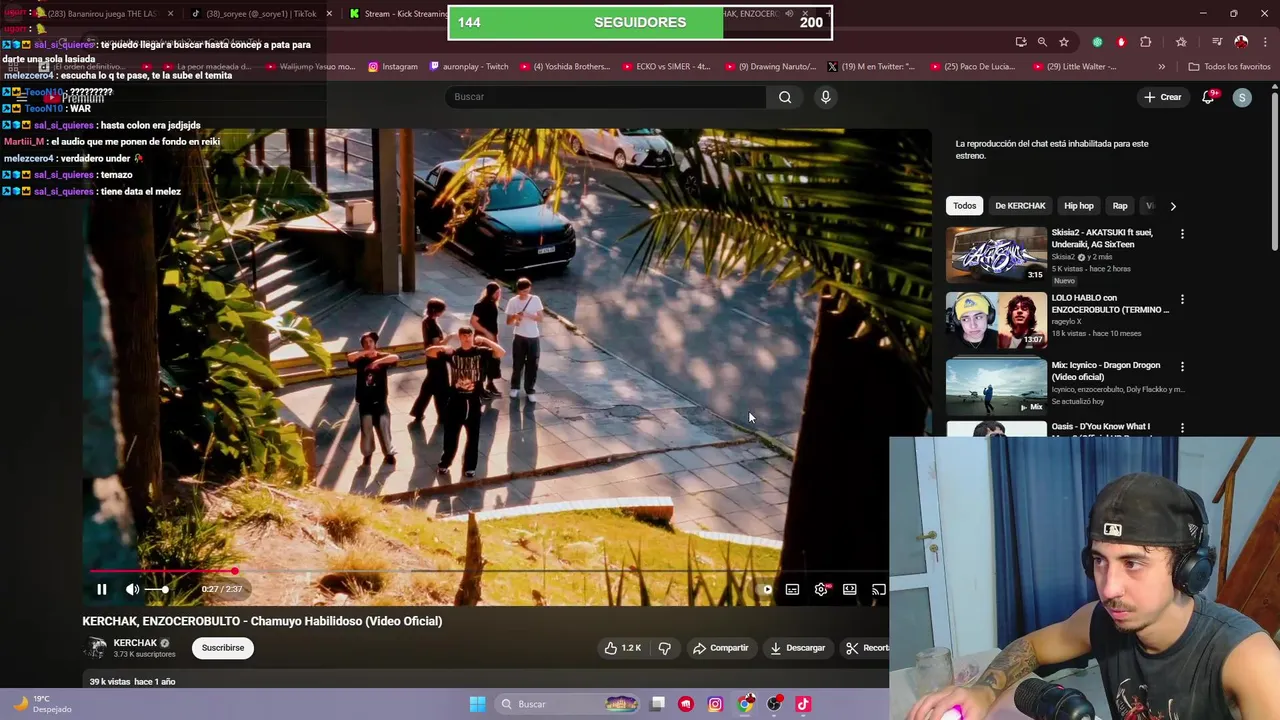Open the green ChatGPT extension icon

click(x=1097, y=42)
